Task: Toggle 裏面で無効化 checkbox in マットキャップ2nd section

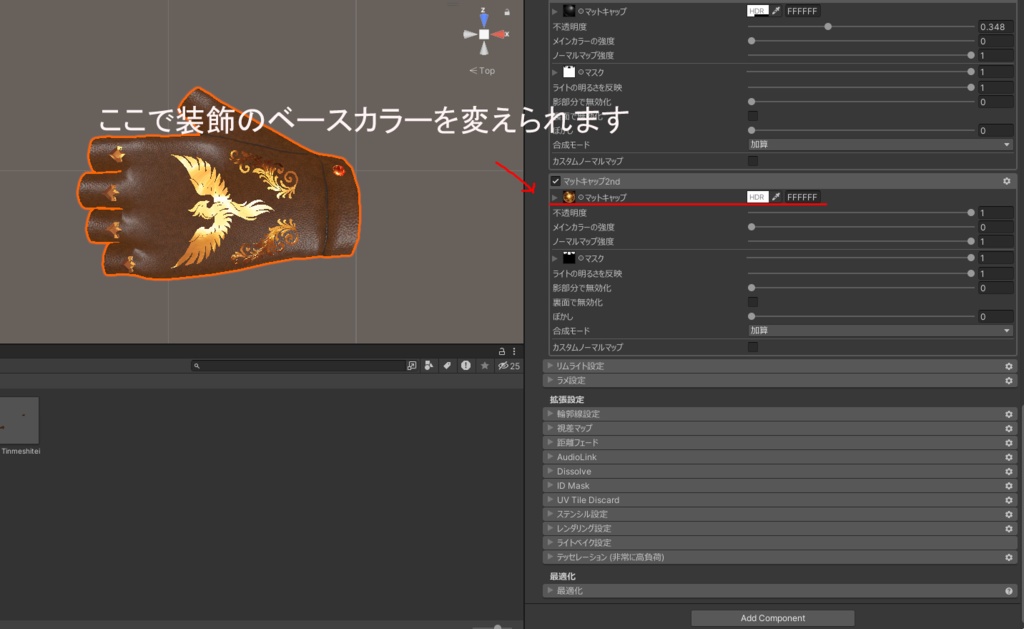Action: pos(753,302)
